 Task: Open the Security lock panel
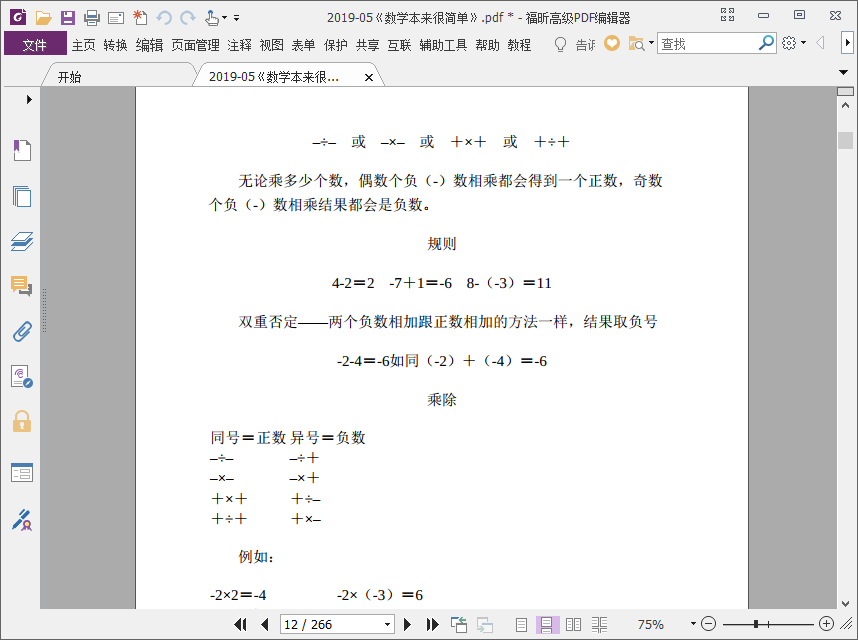22,421
